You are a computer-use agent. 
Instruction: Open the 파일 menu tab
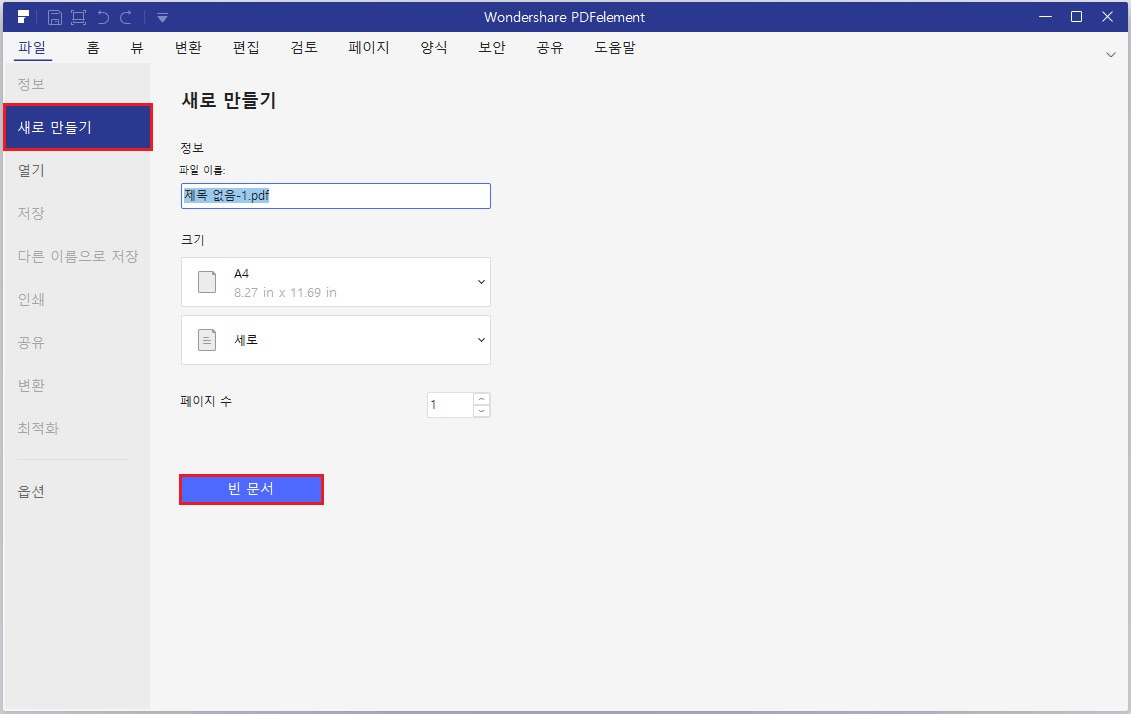point(32,48)
